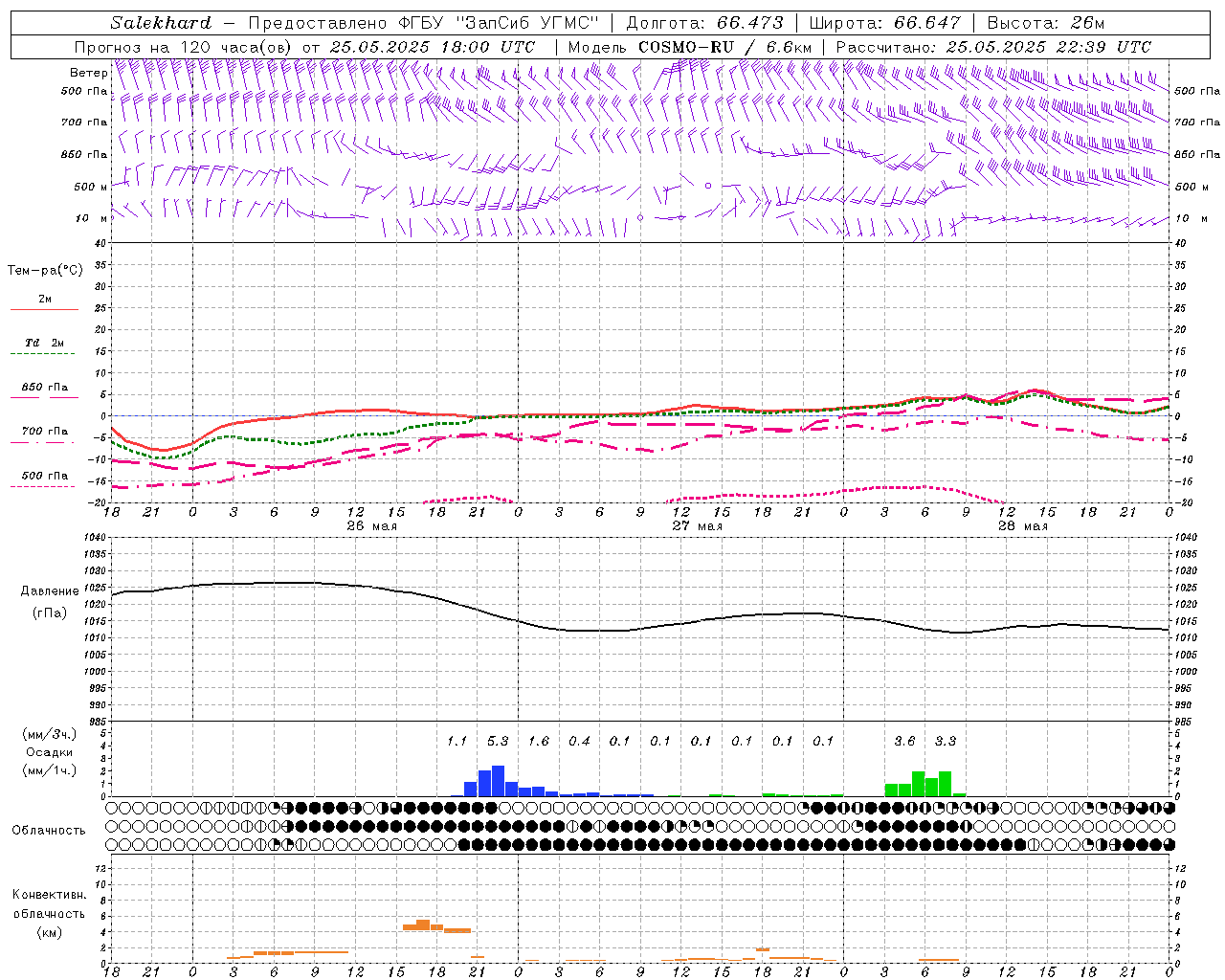
Task: Click the red 2м temperature legend line
Action: (44, 309)
